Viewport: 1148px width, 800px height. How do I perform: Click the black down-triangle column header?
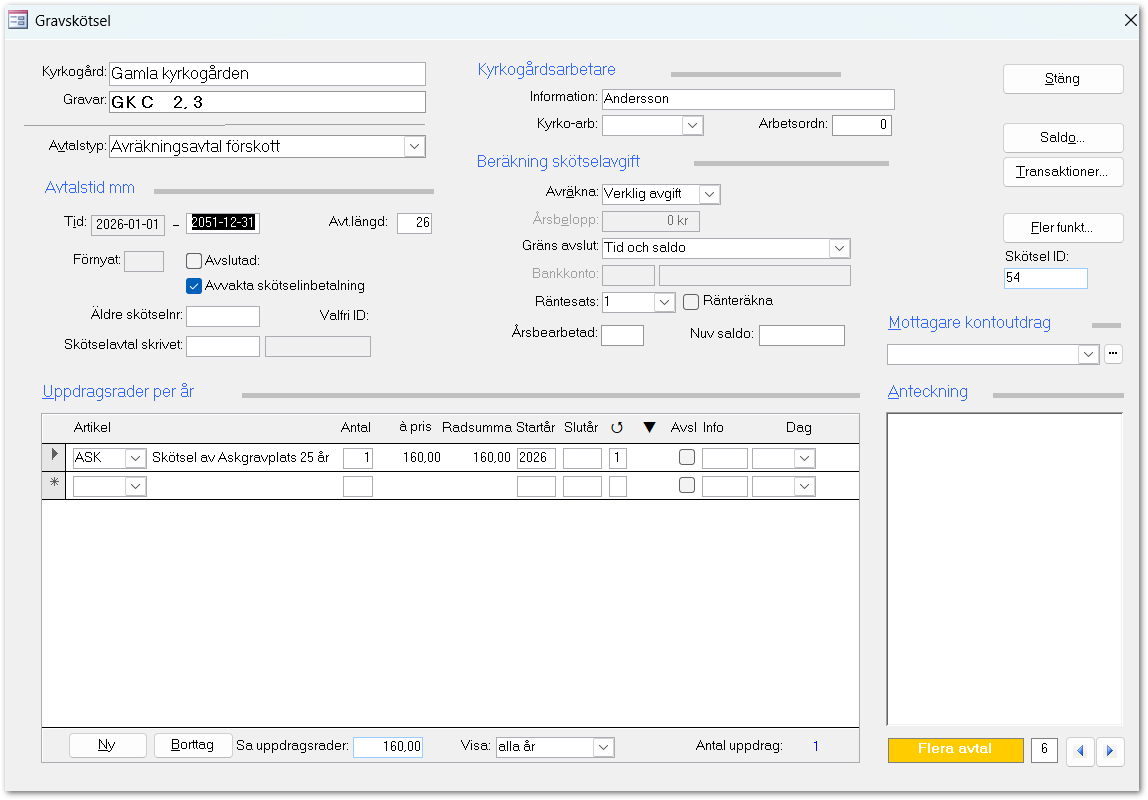[x=649, y=428]
